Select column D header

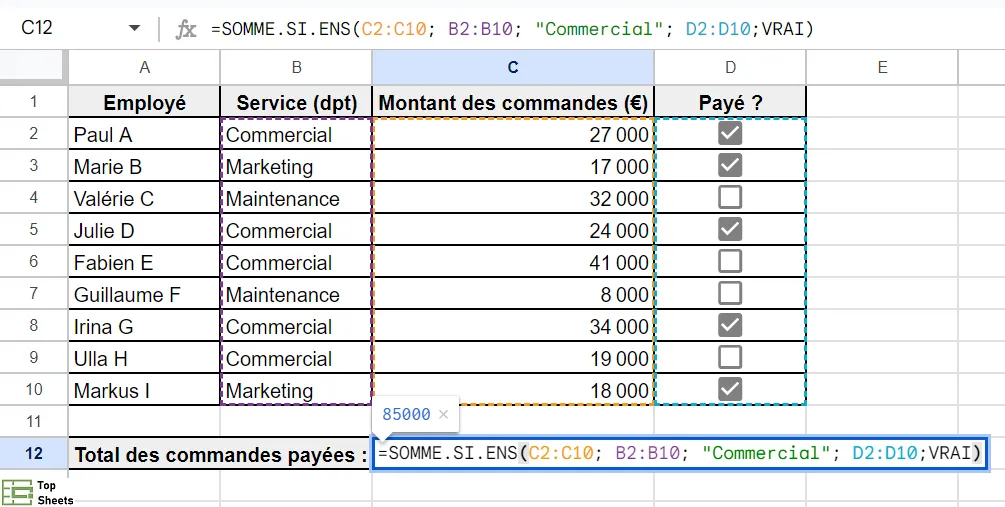[x=730, y=67]
